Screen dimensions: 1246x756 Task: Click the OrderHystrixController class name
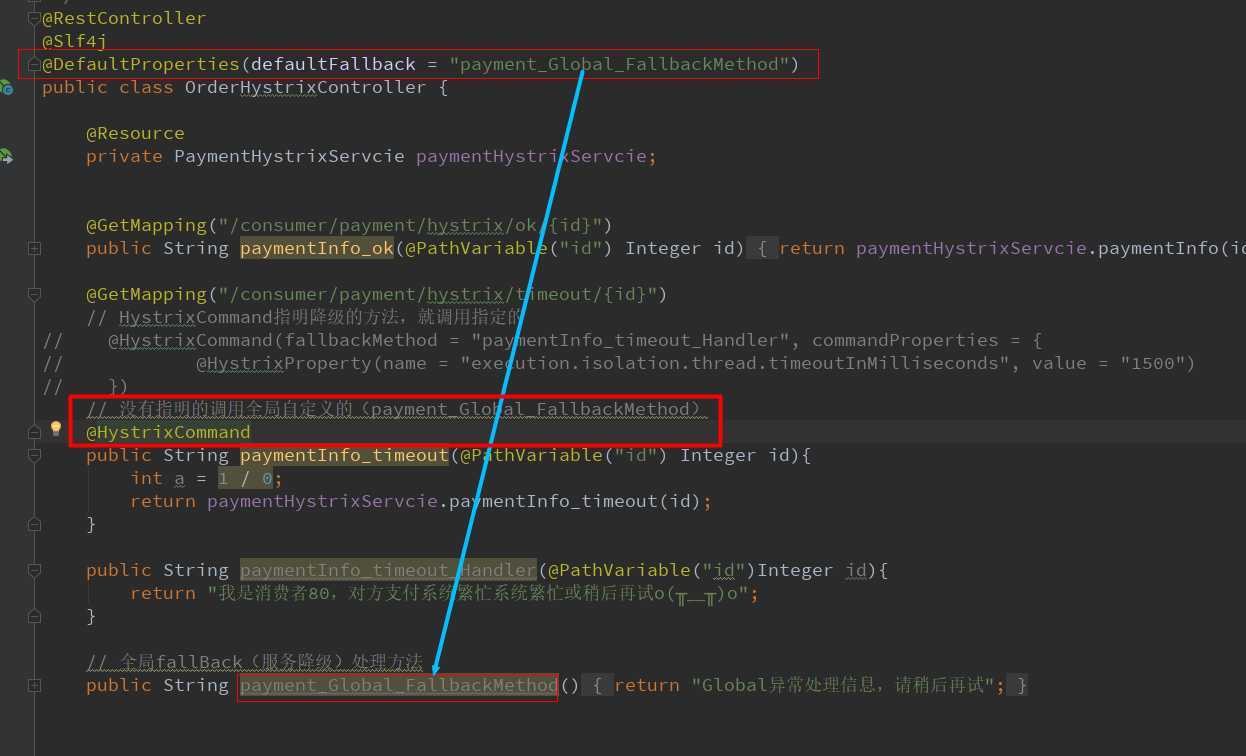point(305,87)
